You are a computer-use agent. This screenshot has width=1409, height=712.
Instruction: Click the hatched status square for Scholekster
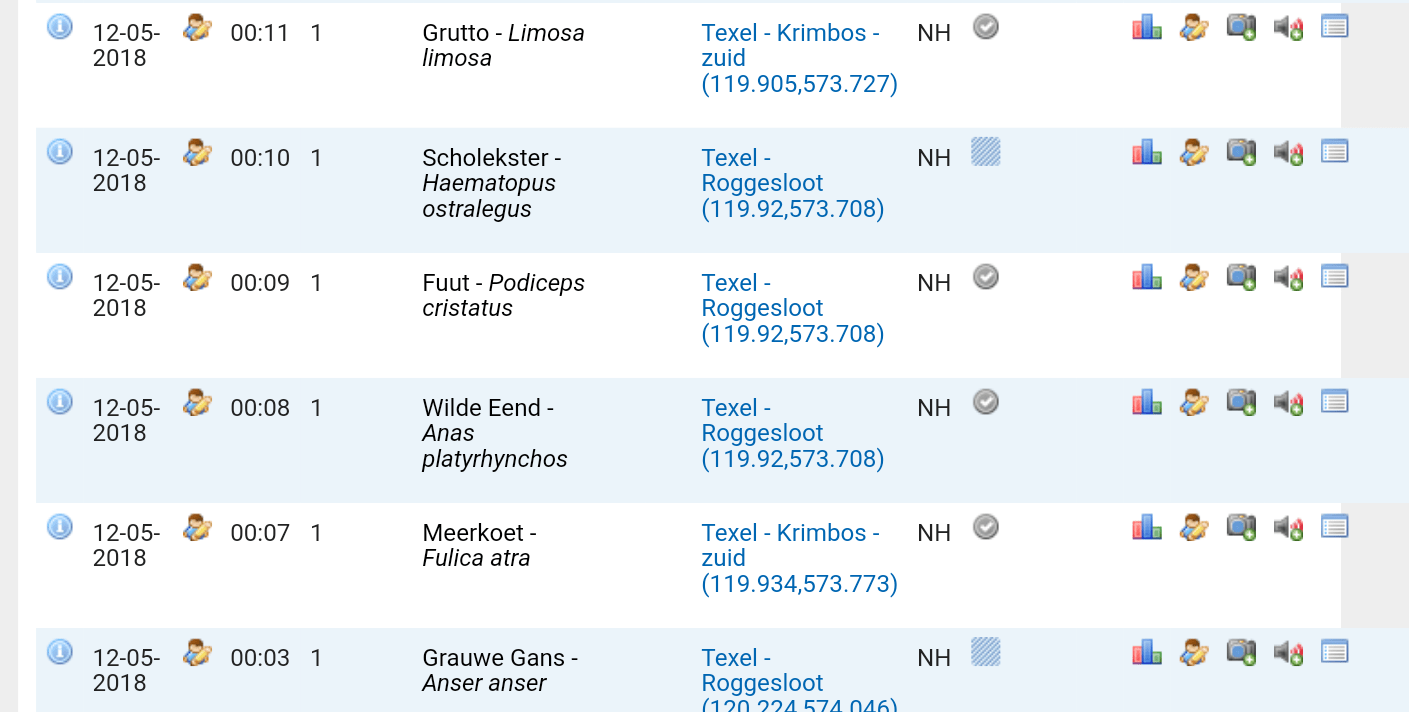coord(985,152)
